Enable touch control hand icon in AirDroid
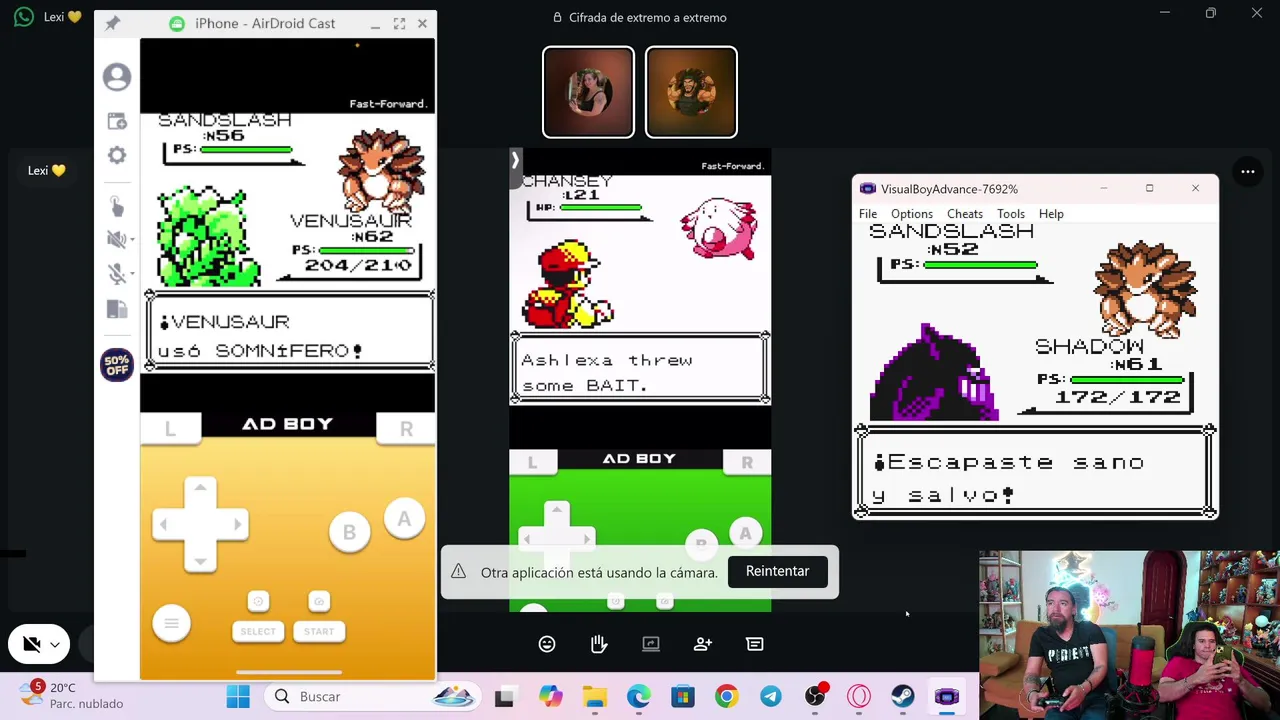The image size is (1280, 720). 117,206
